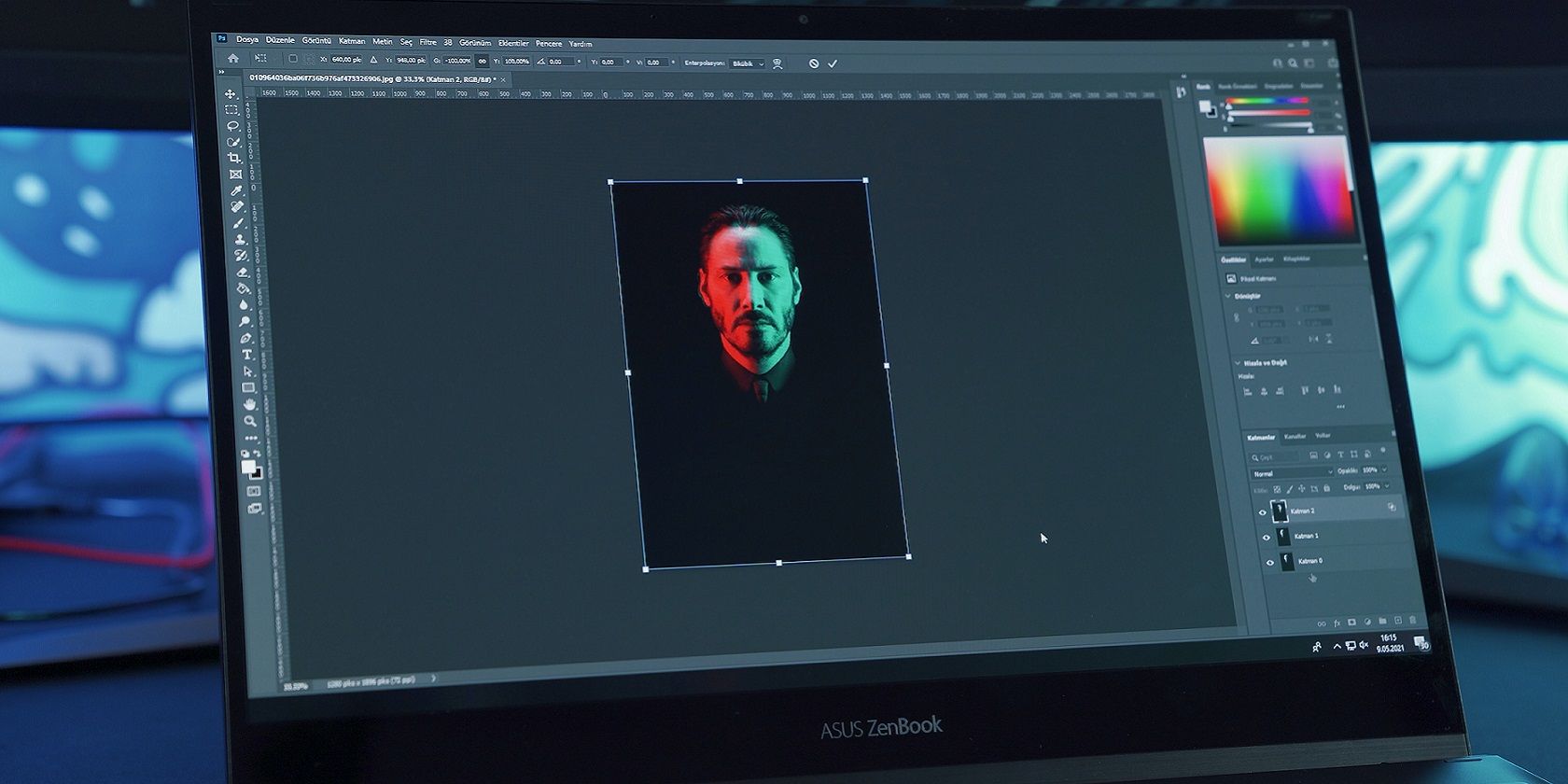Select the Pen tool
This screenshot has width=1568, height=784.
(x=245, y=338)
